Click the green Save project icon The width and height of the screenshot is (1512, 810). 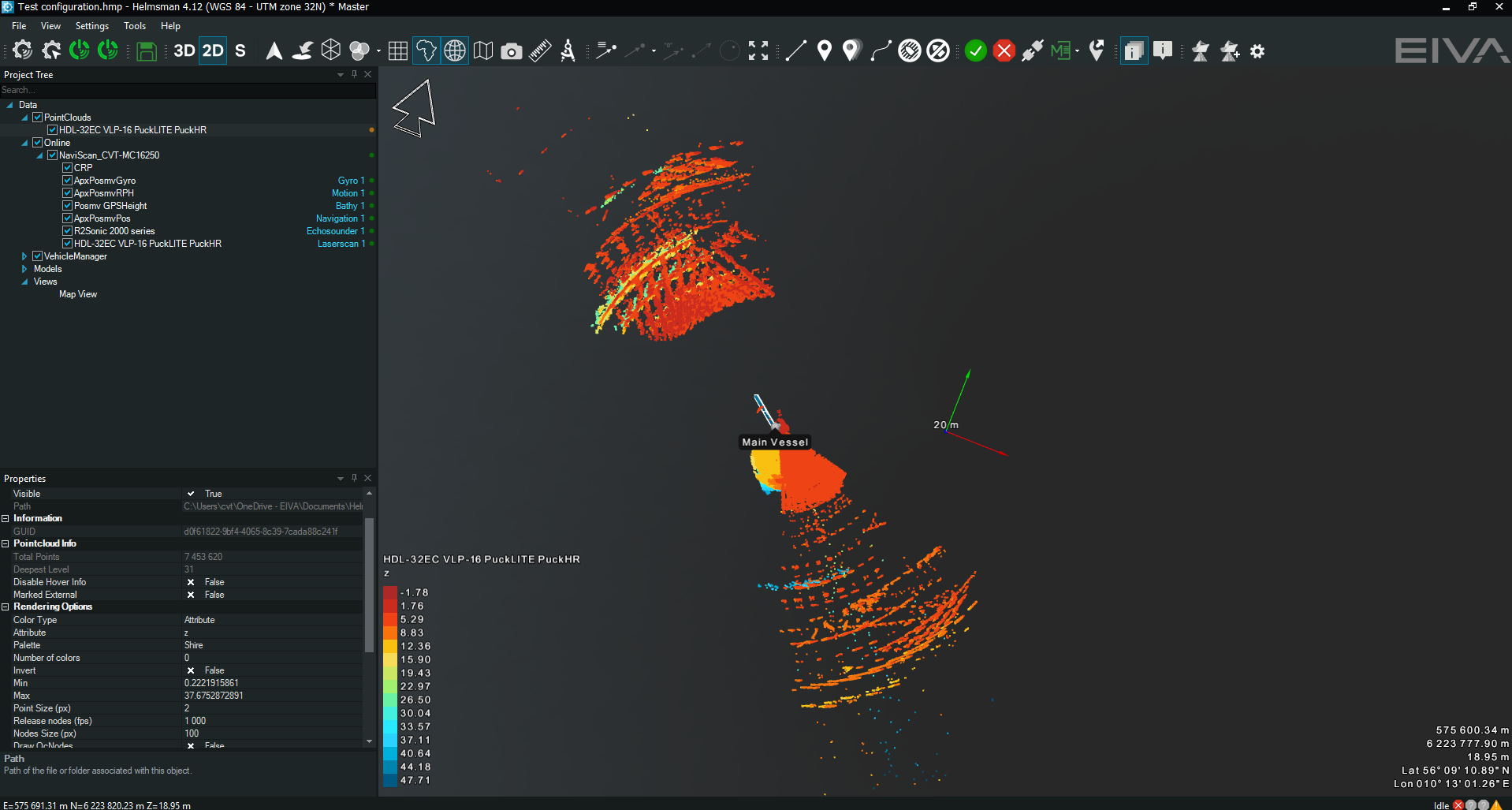(x=147, y=51)
